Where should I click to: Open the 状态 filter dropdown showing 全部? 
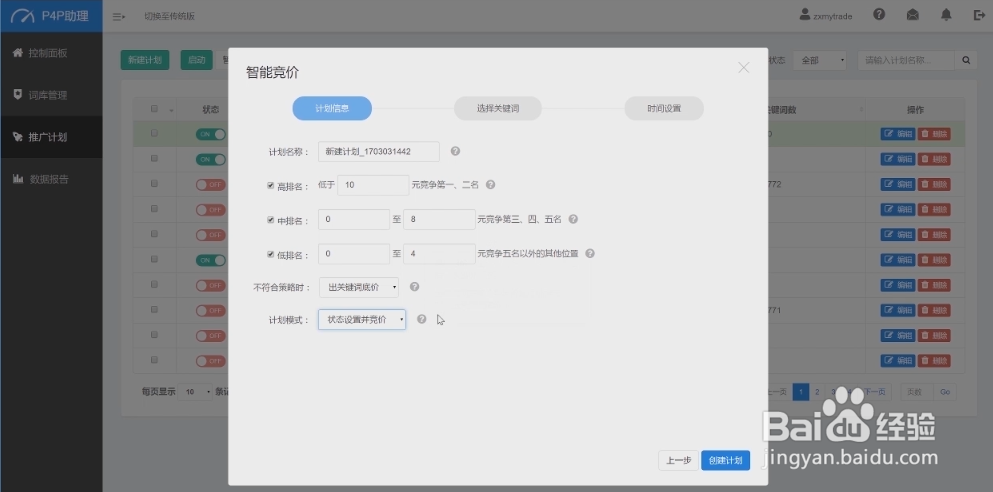pos(820,61)
